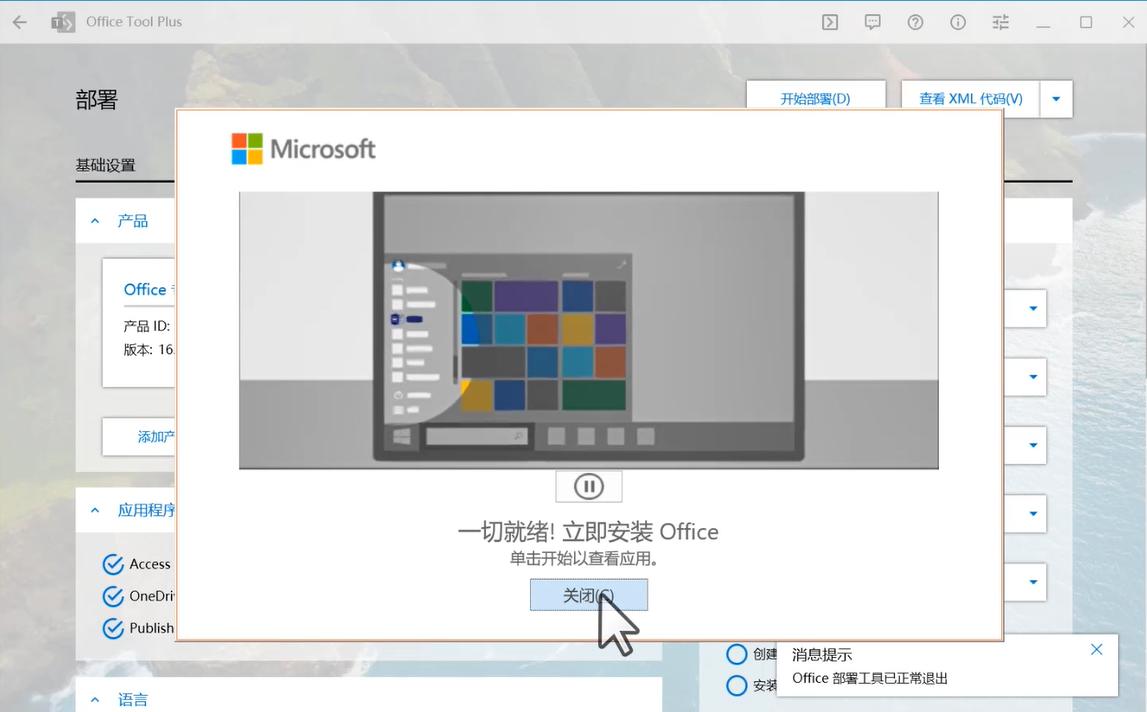Screen dimensions: 1147x712
Task: Click 关闭(C) in the installer dialog
Action: [588, 594]
